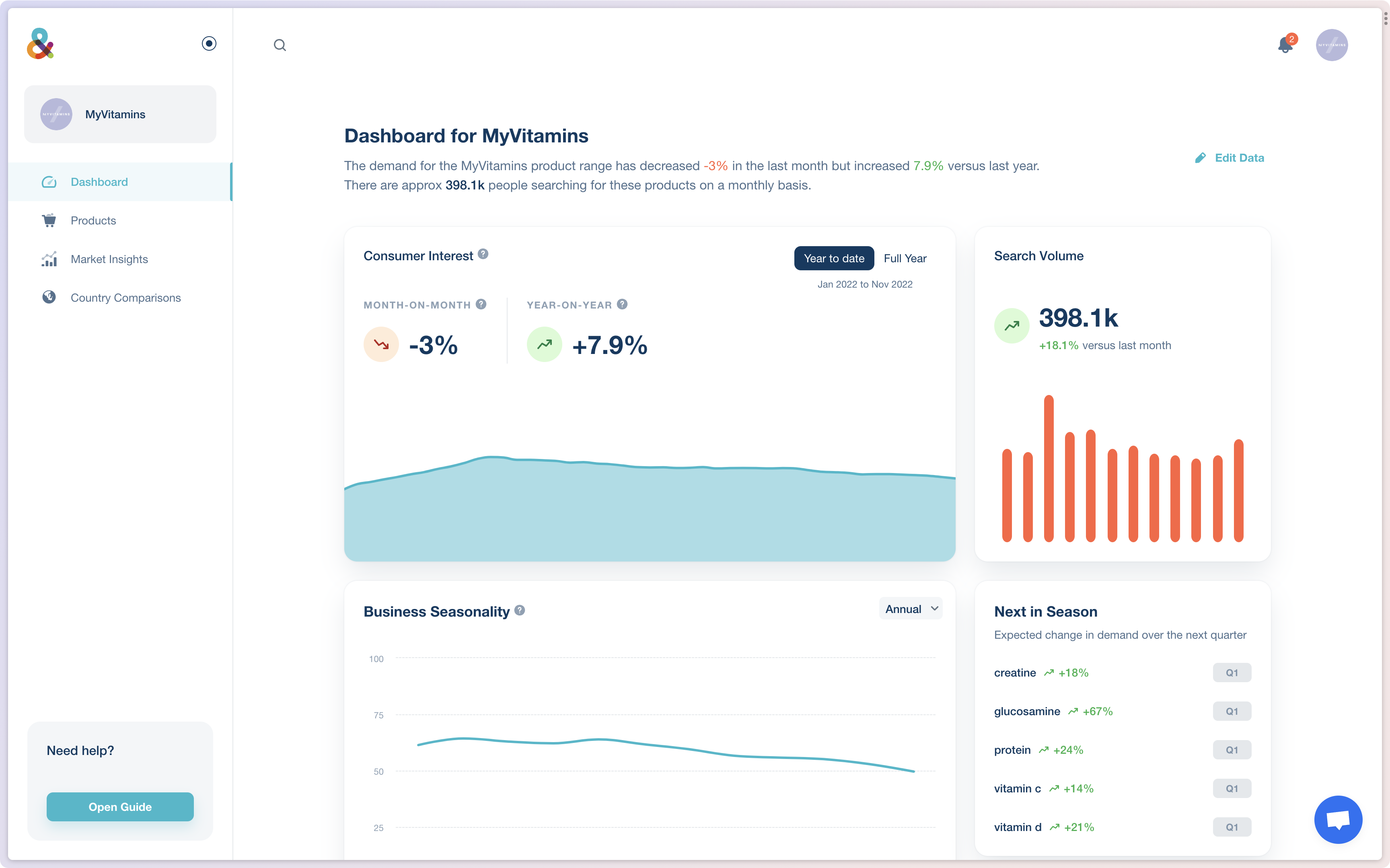1390x868 pixels.
Task: Expand the MyVitamins account selector
Action: (x=120, y=114)
